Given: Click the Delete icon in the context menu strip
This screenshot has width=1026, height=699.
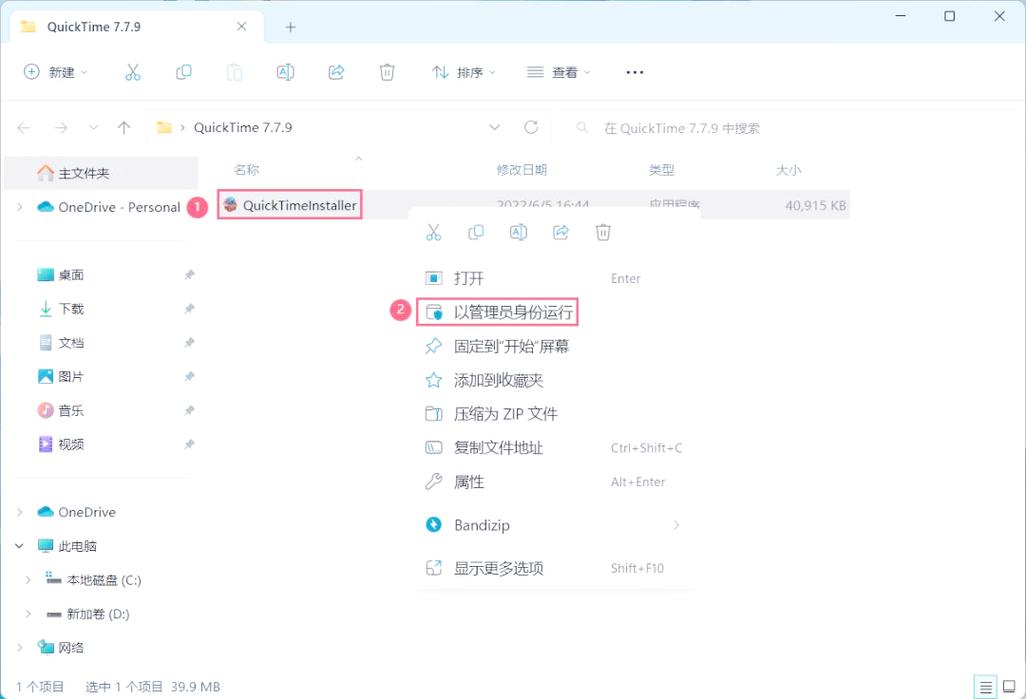Looking at the screenshot, I should pos(602,231).
